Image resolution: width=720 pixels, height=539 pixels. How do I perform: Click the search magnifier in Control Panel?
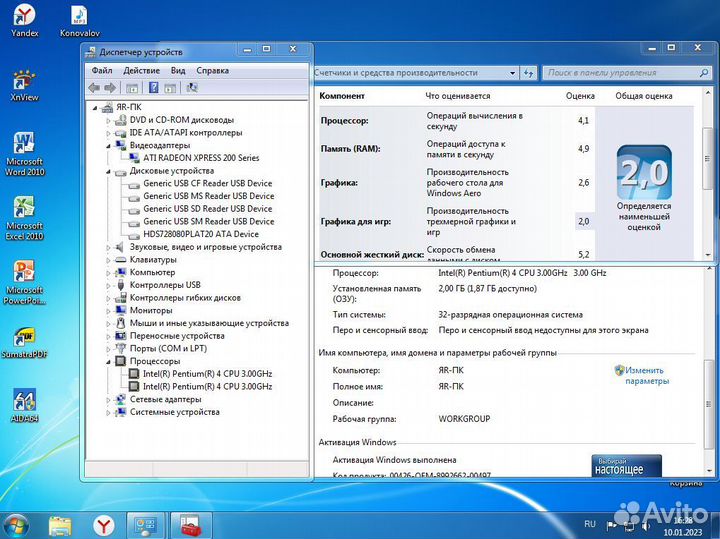[x=704, y=73]
